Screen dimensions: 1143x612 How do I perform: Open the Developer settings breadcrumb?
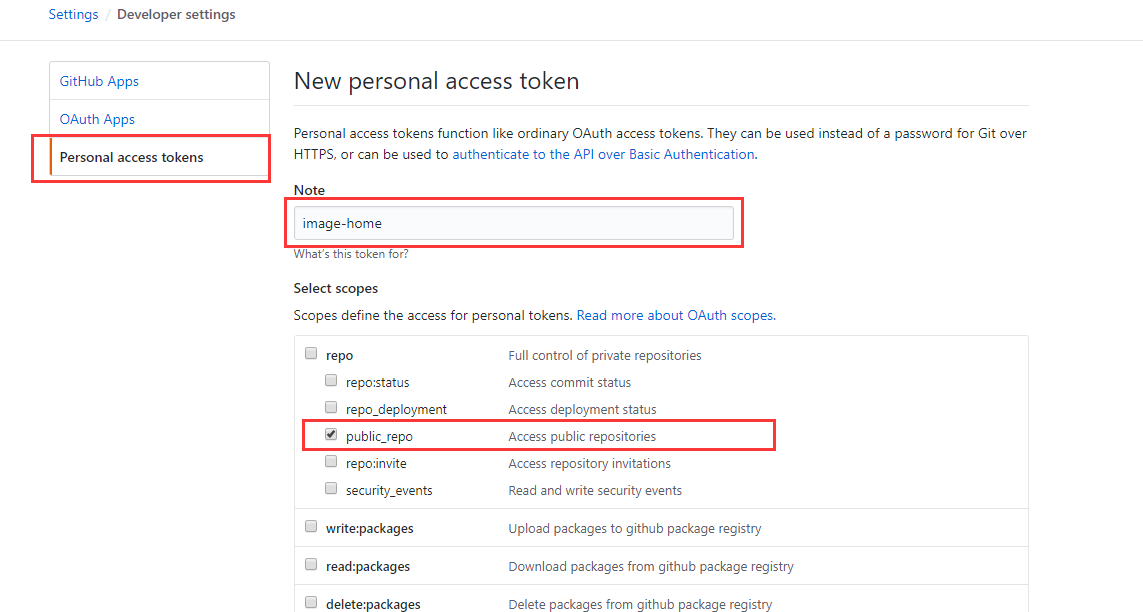(176, 15)
